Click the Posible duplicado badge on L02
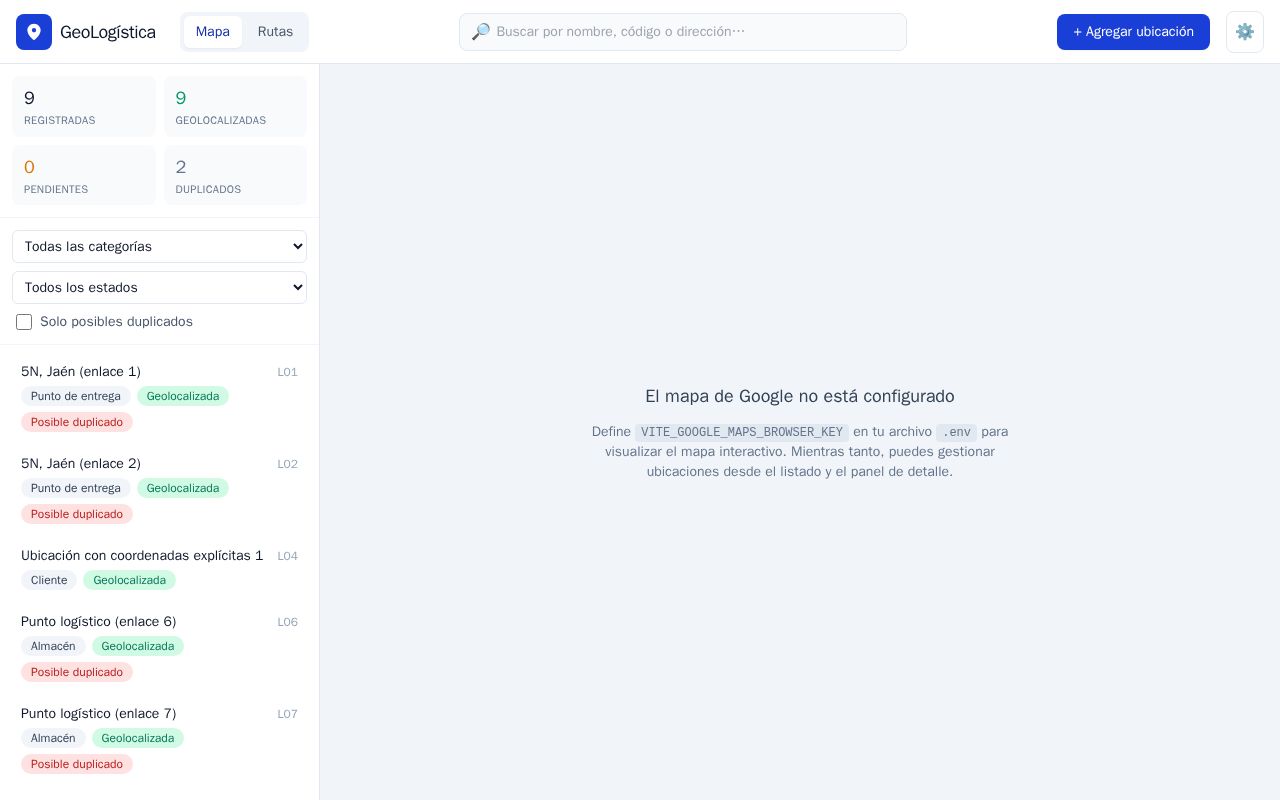The image size is (1280, 800). 77,514
